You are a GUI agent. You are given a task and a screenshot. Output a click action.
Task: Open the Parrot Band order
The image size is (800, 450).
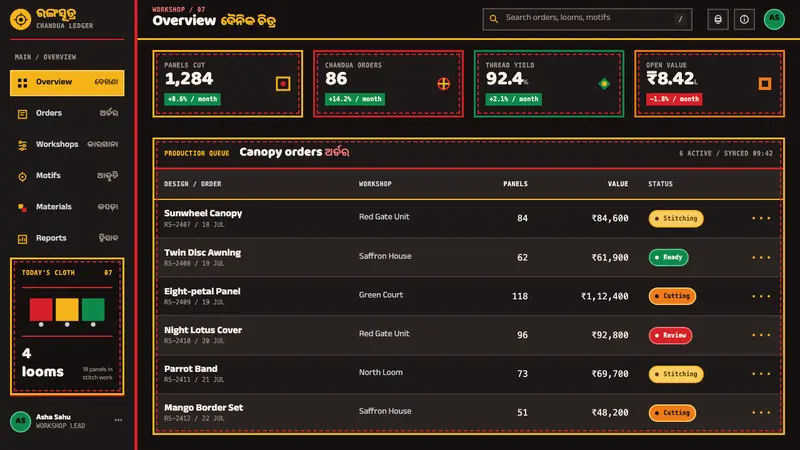click(191, 369)
